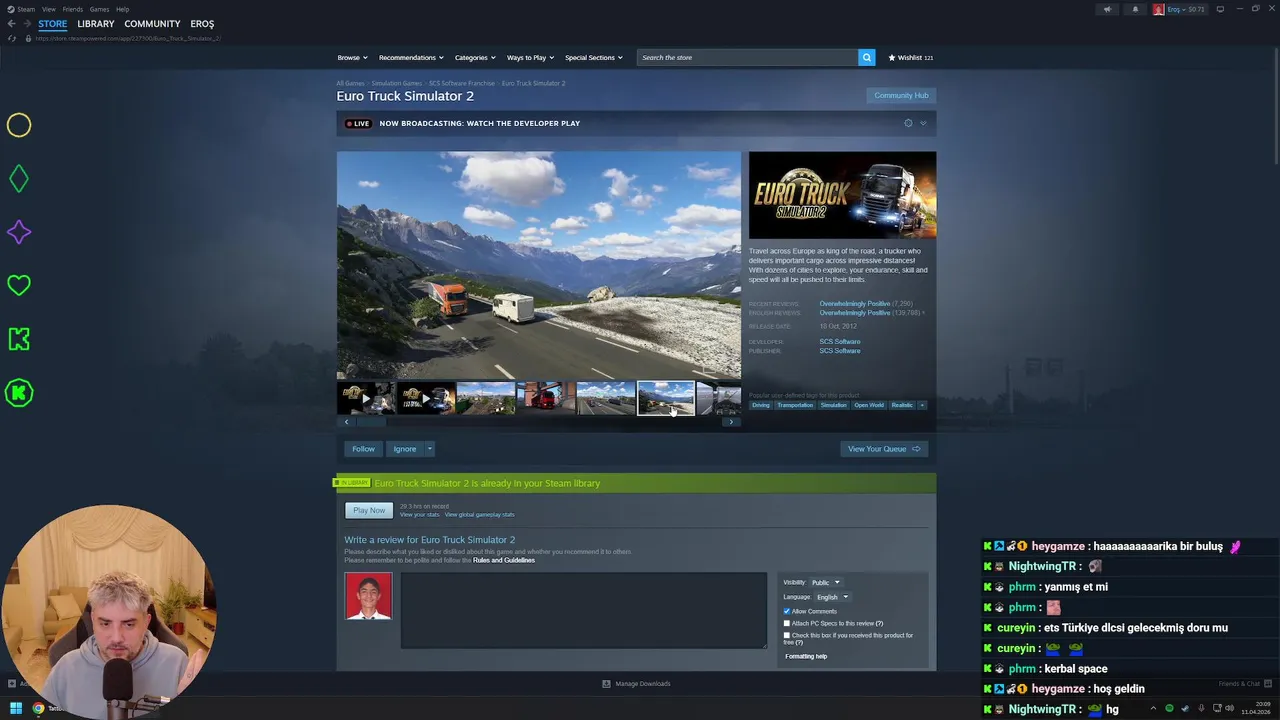This screenshot has width=1280, height=720.
Task: Expand the Ways to Play dropdown
Action: click(530, 57)
